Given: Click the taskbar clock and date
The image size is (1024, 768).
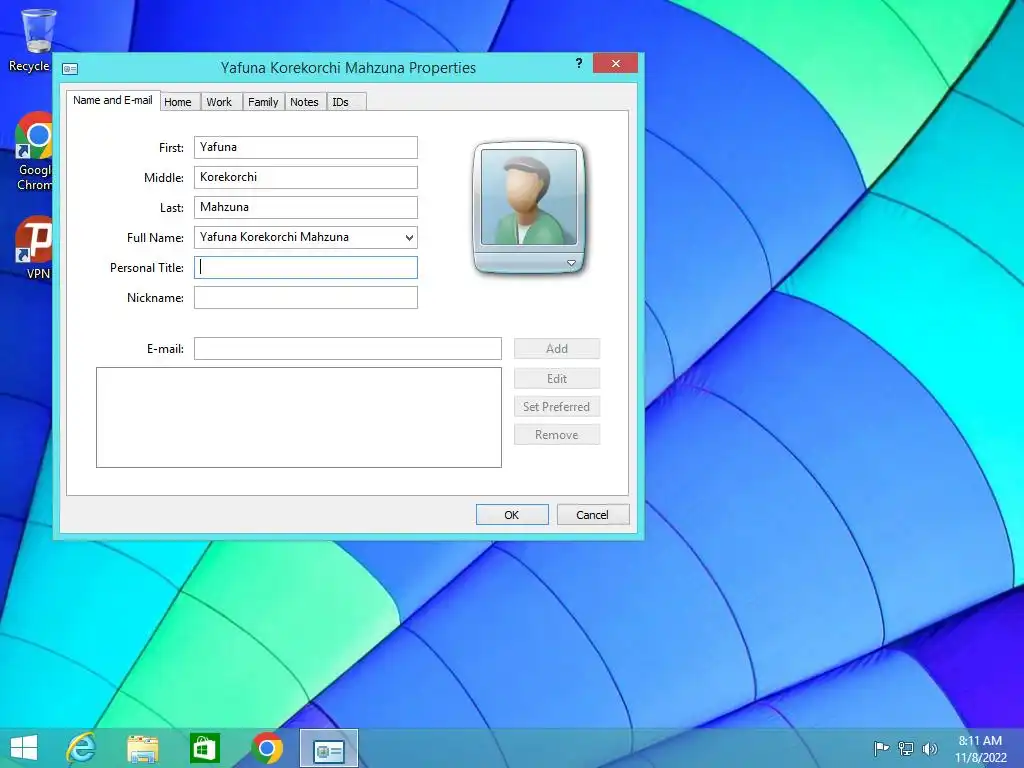Looking at the screenshot, I should click(980, 749).
